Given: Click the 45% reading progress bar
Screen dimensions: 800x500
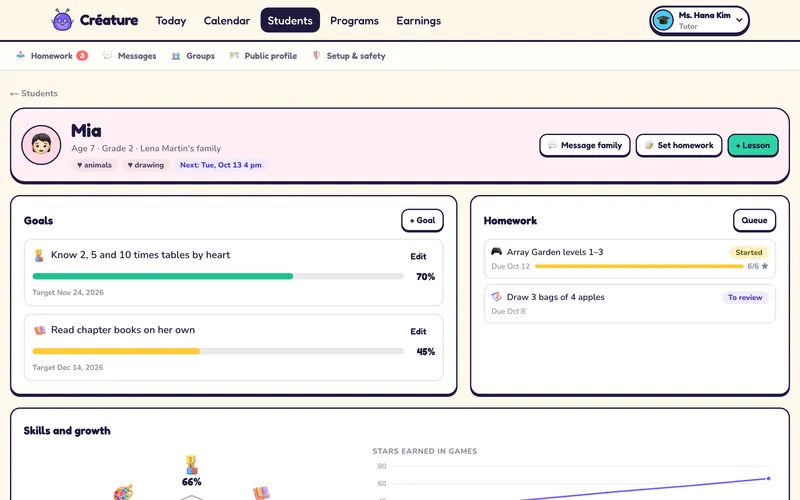Looking at the screenshot, I should 218,351.
